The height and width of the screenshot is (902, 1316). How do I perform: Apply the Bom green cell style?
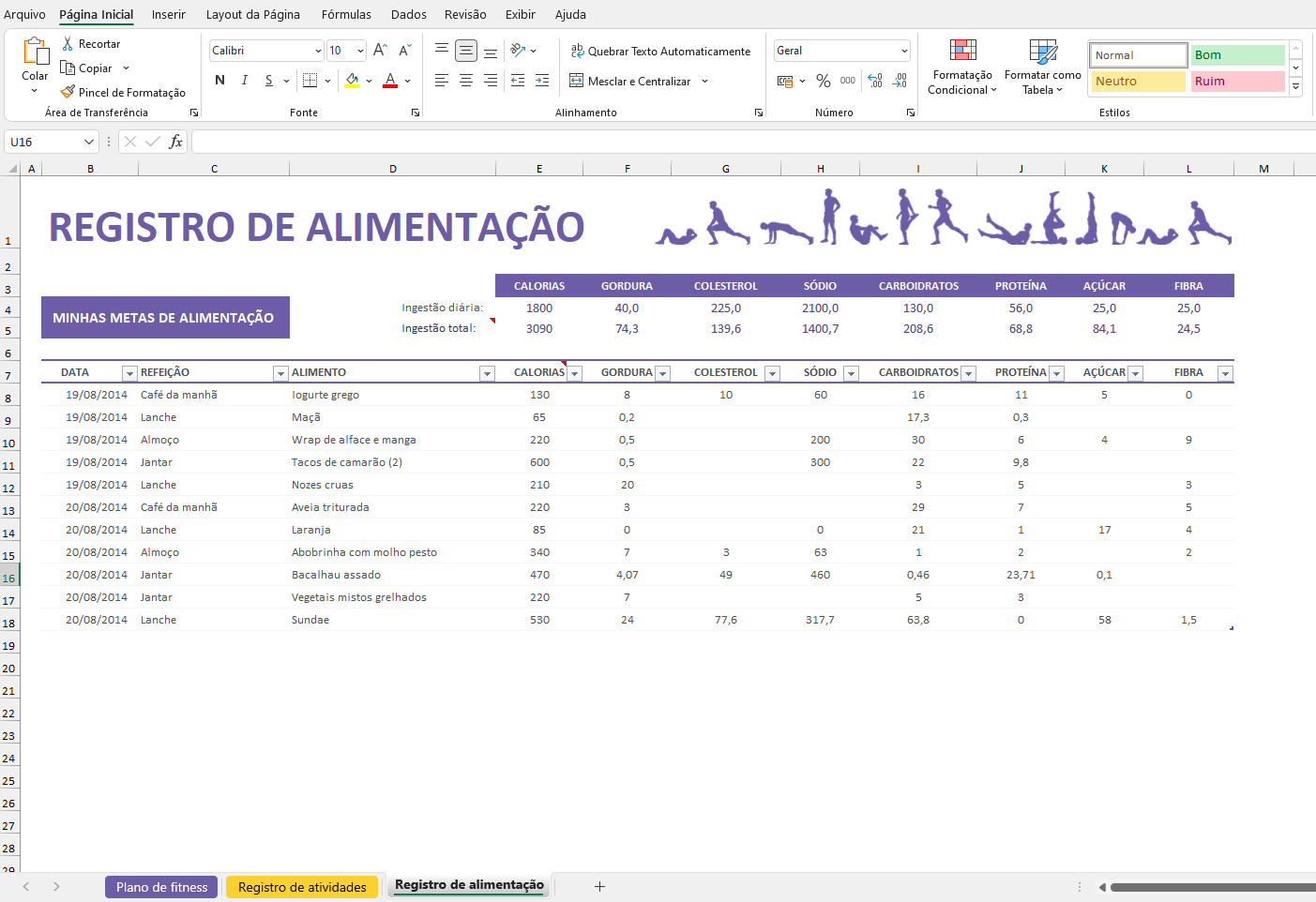[1236, 55]
